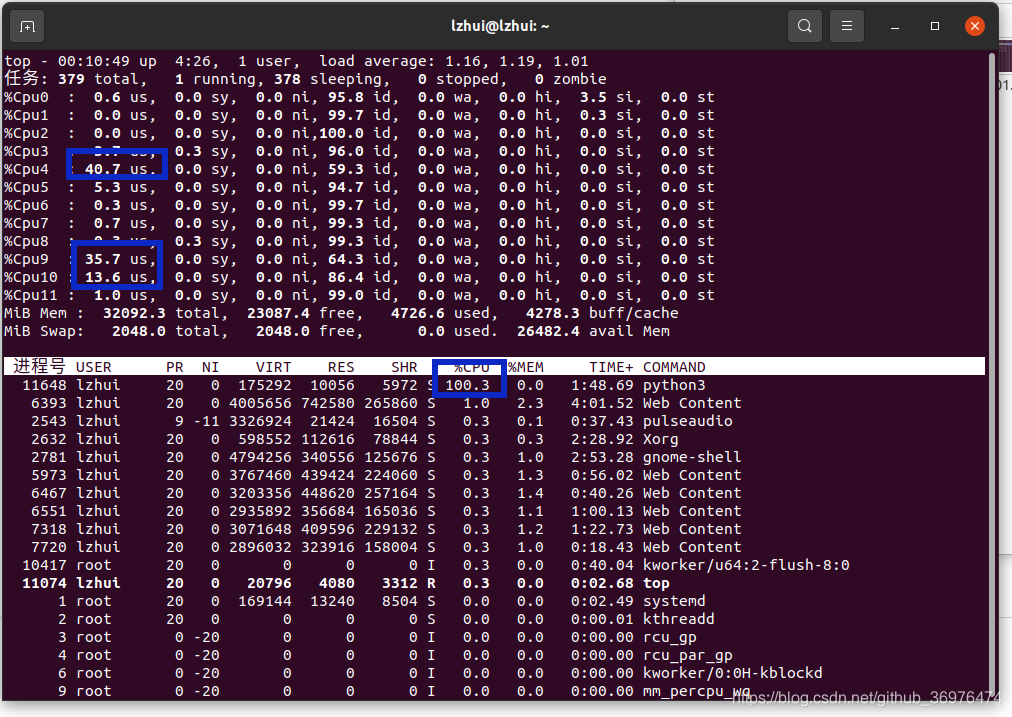Click the -11 nice value of pulseaudio
This screenshot has width=1012, height=717.
pyautogui.click(x=206, y=421)
